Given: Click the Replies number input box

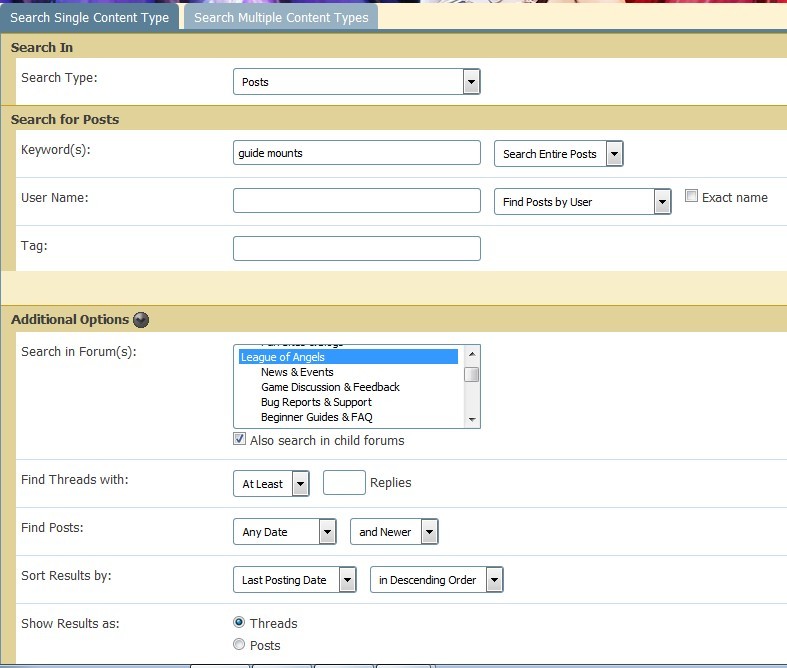Looking at the screenshot, I should tap(344, 483).
